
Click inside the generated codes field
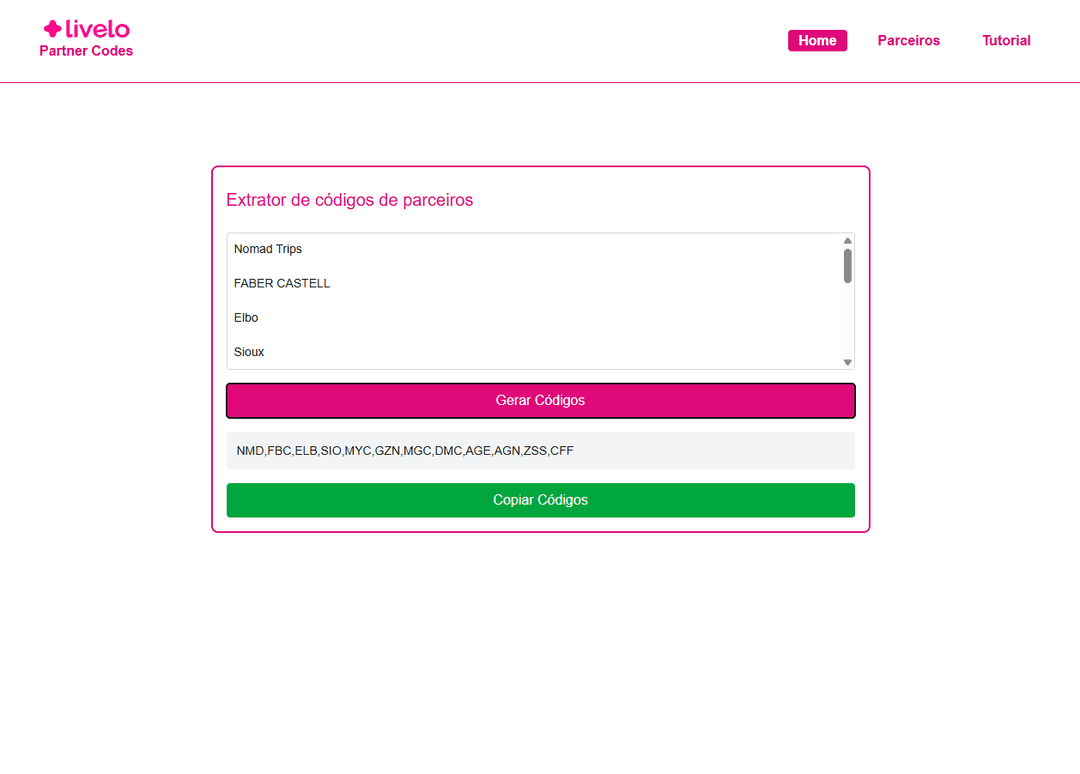[x=540, y=450]
